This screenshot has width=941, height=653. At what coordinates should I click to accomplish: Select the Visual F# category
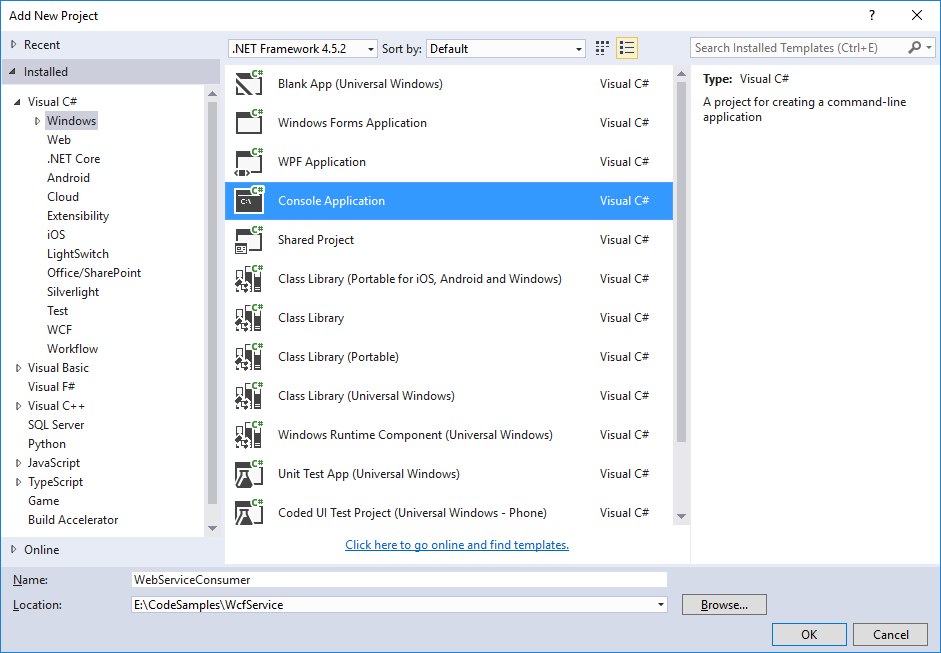click(52, 387)
